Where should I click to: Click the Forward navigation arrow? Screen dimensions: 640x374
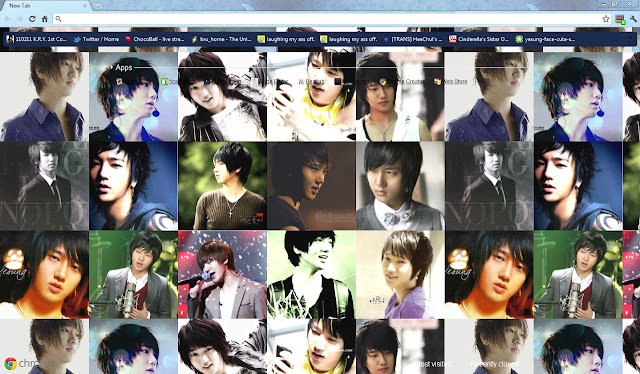[x=20, y=19]
